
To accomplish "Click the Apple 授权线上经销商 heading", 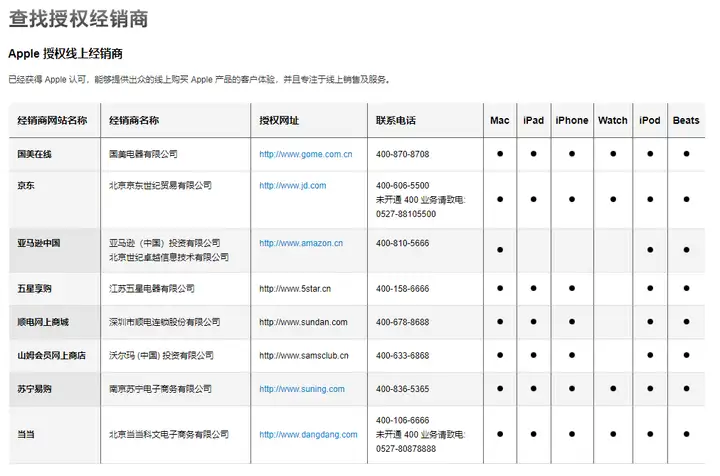I will coord(65,54).
